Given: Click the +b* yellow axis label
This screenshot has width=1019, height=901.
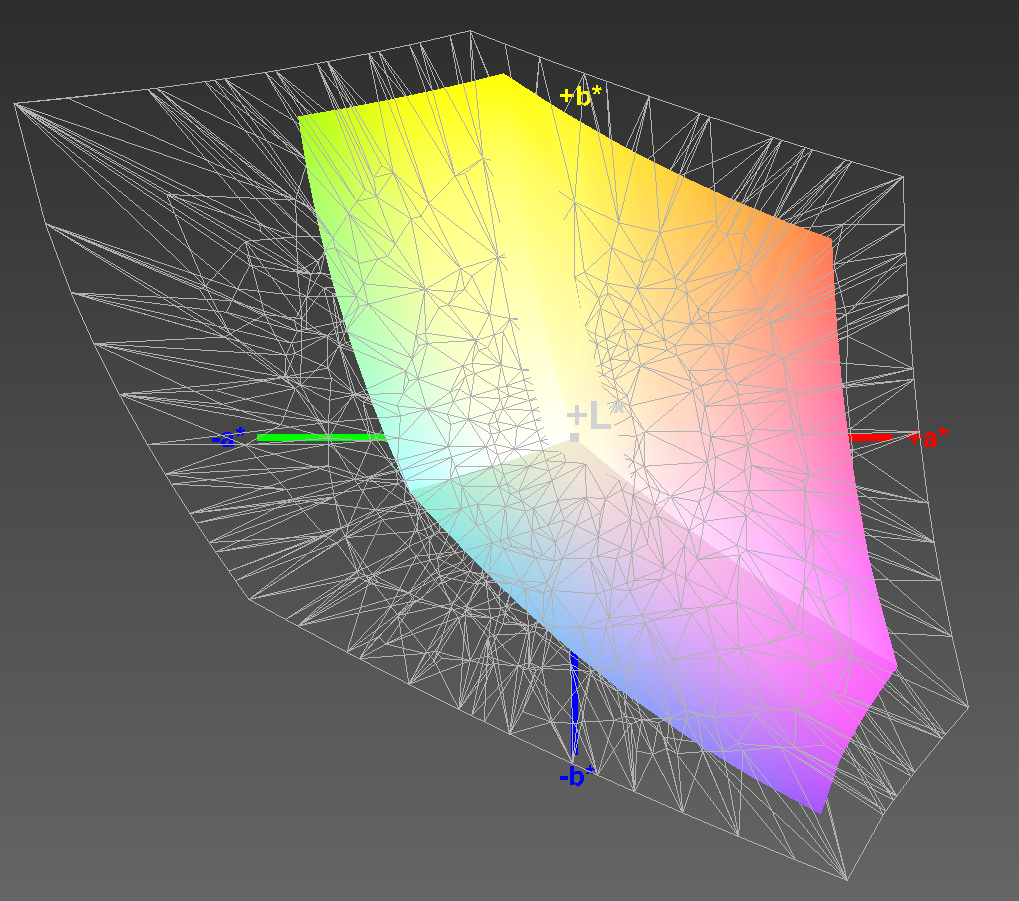Looking at the screenshot, I should [580, 97].
